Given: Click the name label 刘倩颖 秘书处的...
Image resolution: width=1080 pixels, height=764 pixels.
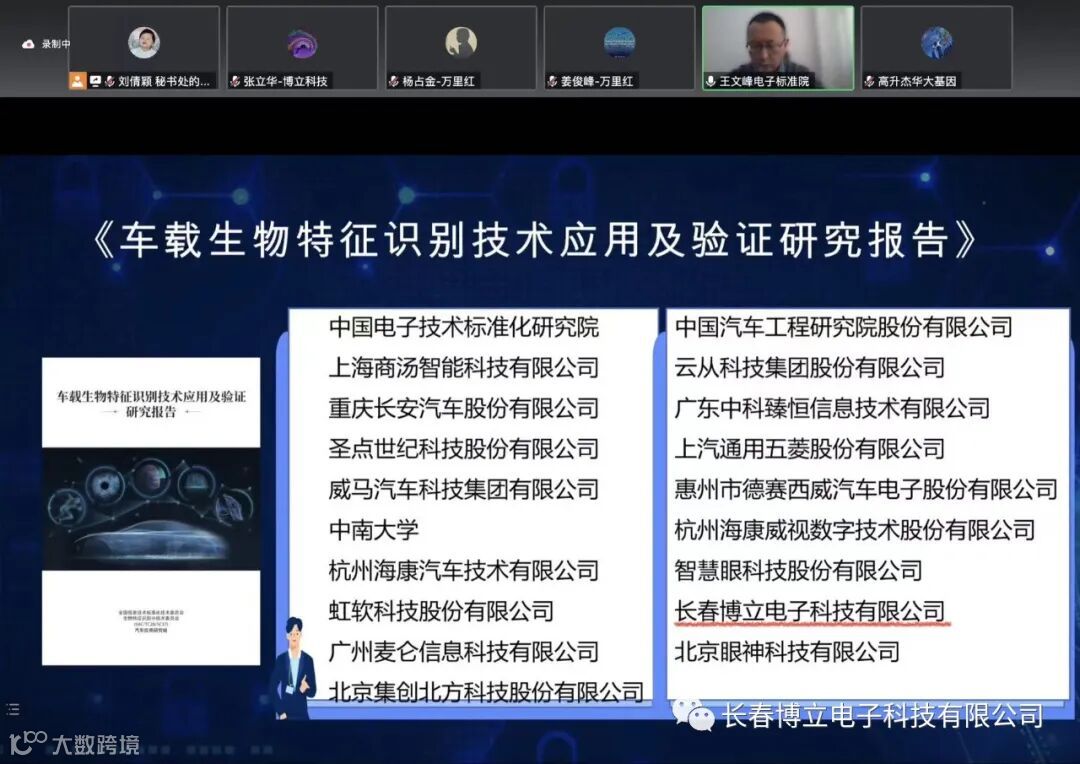Looking at the screenshot, I should pos(164,81).
